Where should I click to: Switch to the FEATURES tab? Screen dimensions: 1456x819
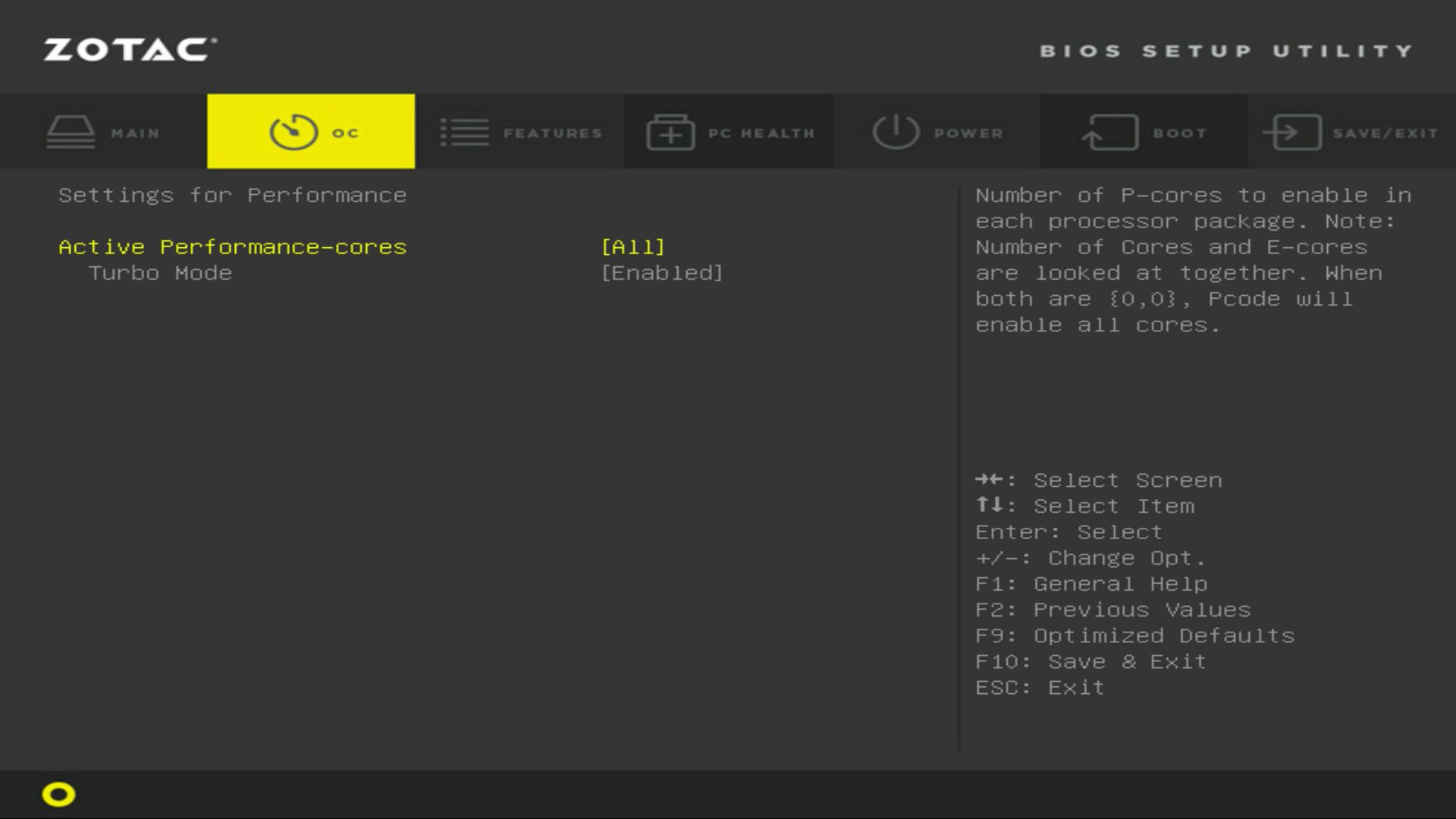pos(552,133)
